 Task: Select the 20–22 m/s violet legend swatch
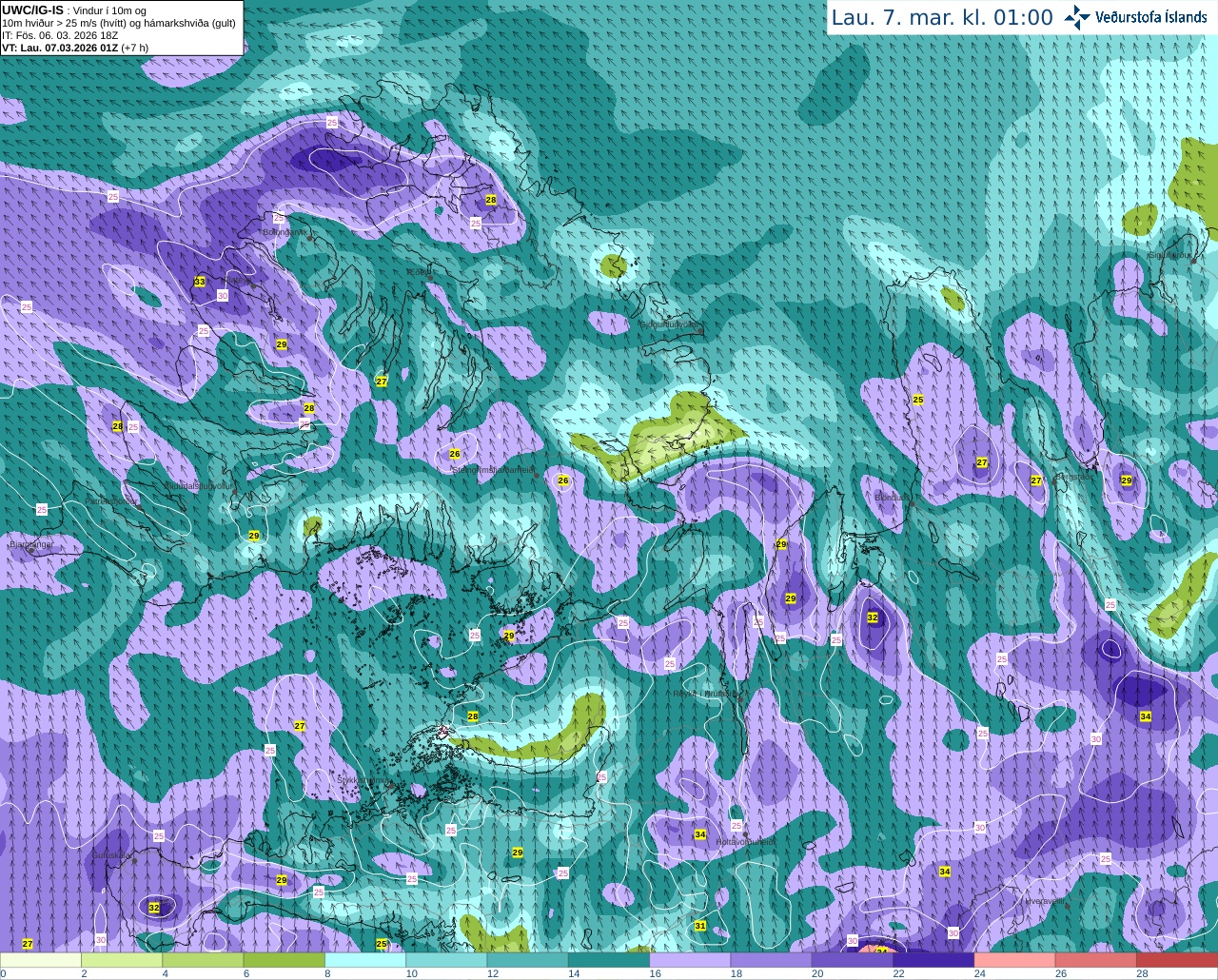coord(853,960)
